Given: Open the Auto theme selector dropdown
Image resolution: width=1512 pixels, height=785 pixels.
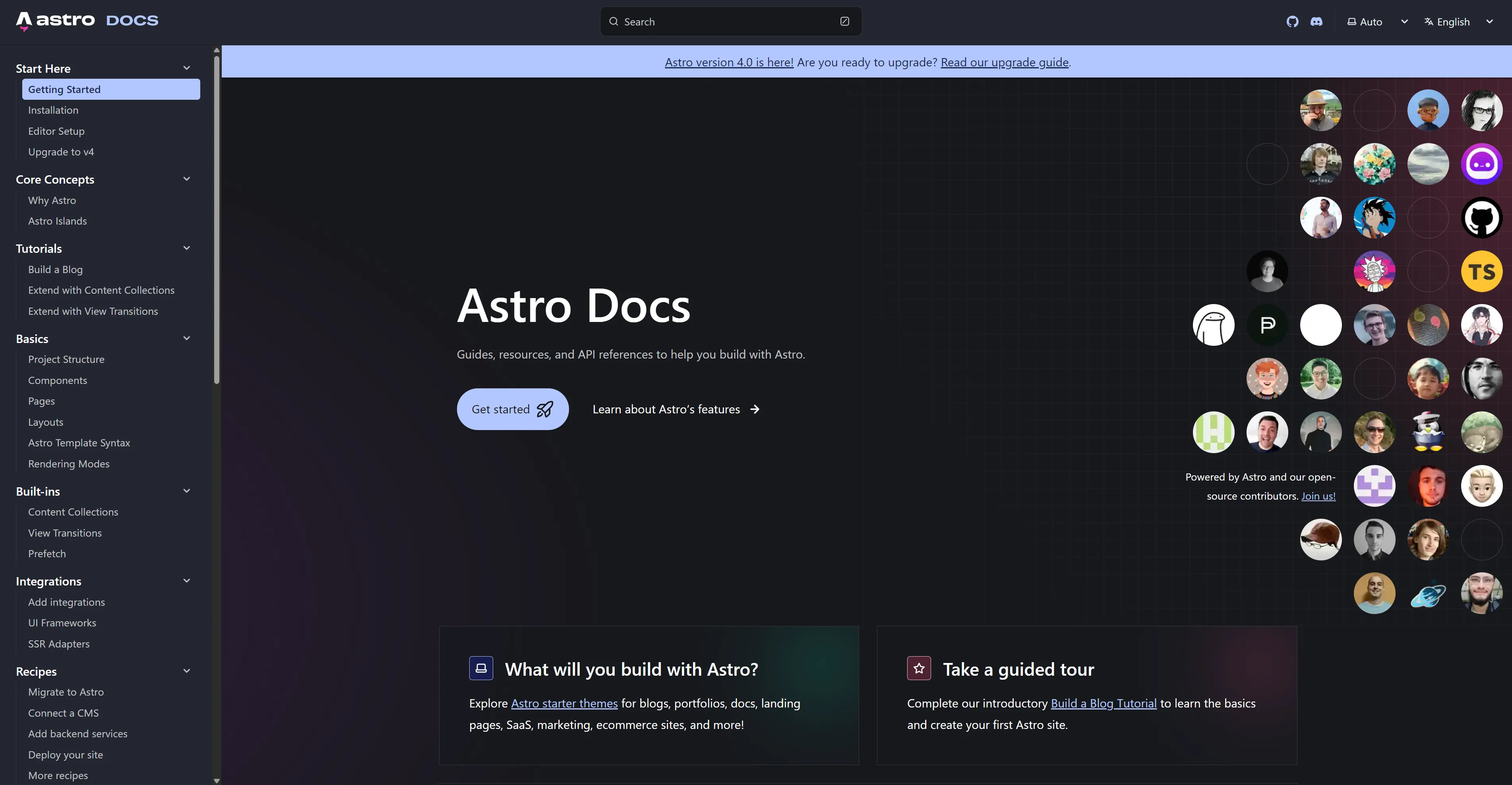Looking at the screenshot, I should (x=1377, y=22).
